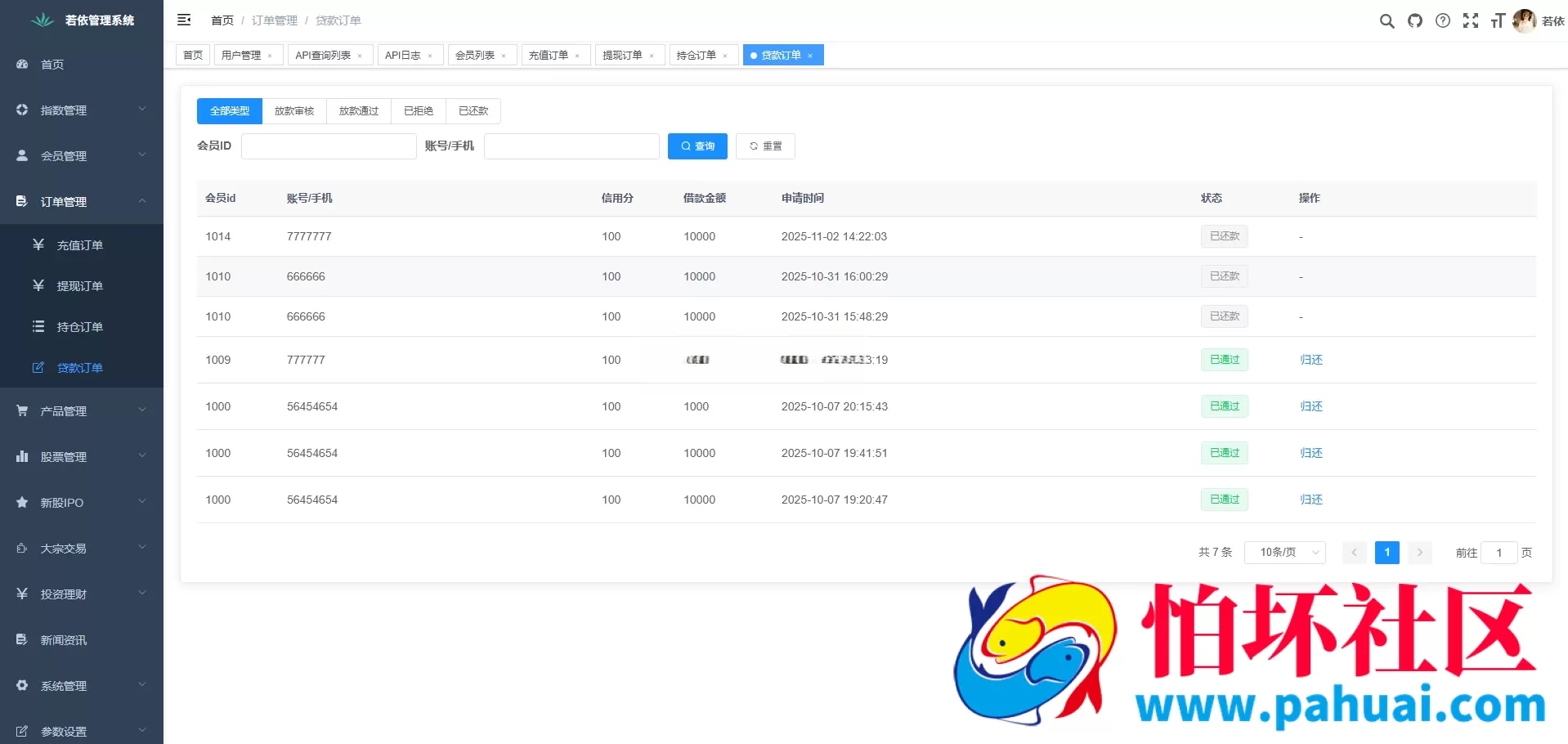This screenshot has width=1568, height=744.
Task: Select the 放款通过 filter option
Action: (359, 111)
